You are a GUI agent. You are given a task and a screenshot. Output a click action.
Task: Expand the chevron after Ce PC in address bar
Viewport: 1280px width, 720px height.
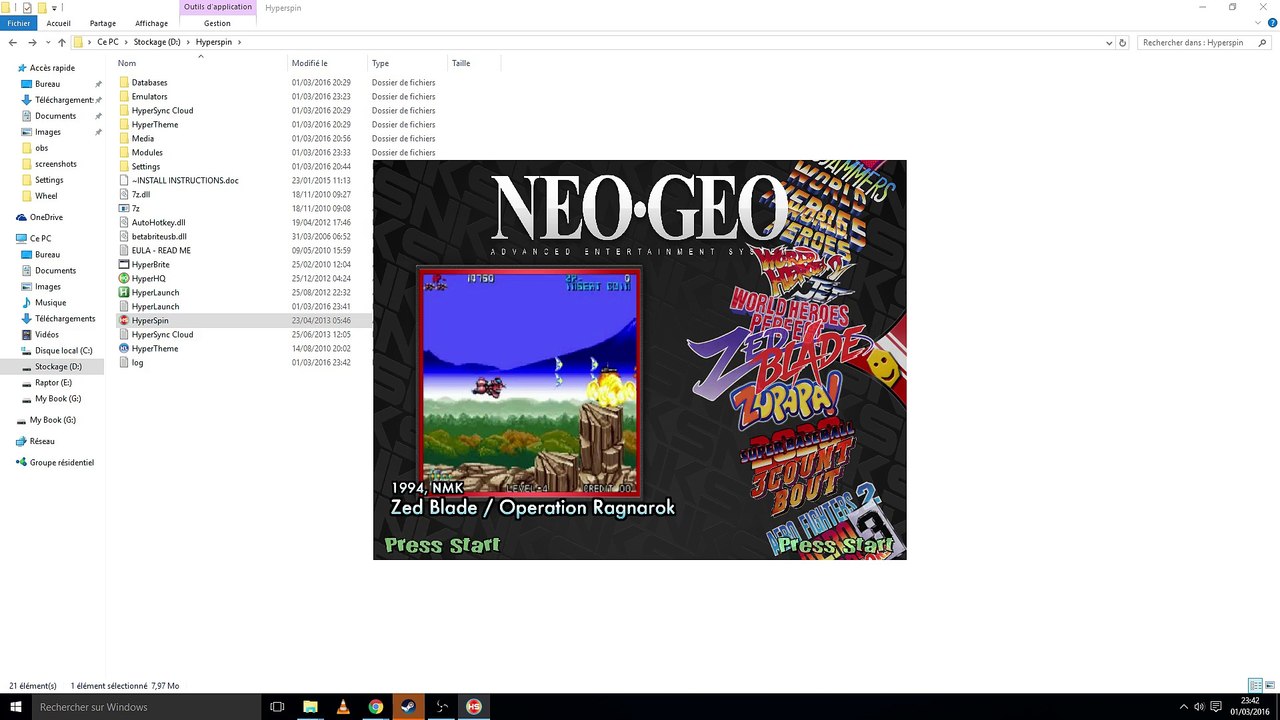(x=124, y=42)
